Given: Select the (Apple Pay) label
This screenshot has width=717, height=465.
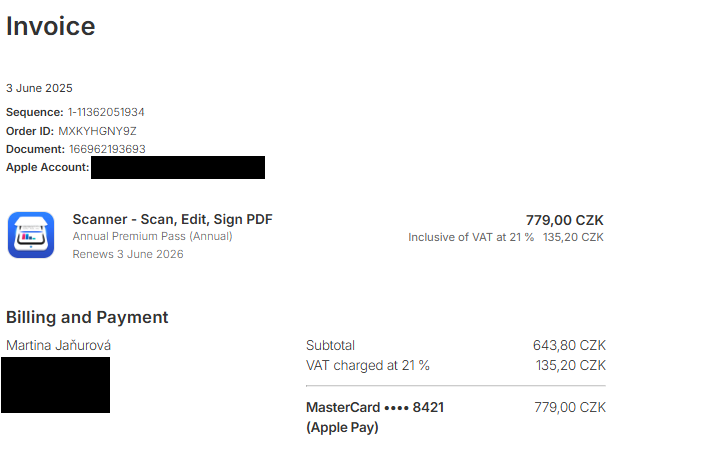Looking at the screenshot, I should coord(342,428).
